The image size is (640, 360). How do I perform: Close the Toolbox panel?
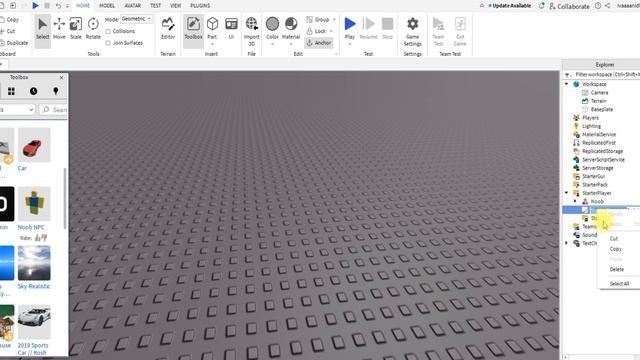click(62, 77)
